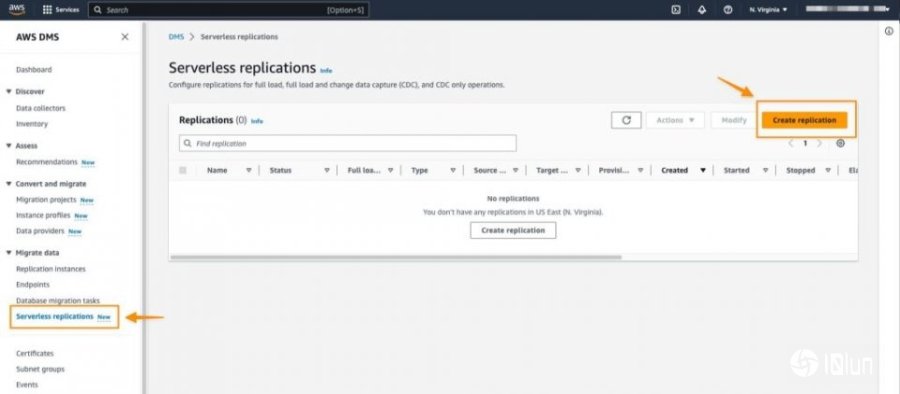Open Migration projects in the sidebar
Viewport: 900px width, 394px height.
click(x=46, y=200)
